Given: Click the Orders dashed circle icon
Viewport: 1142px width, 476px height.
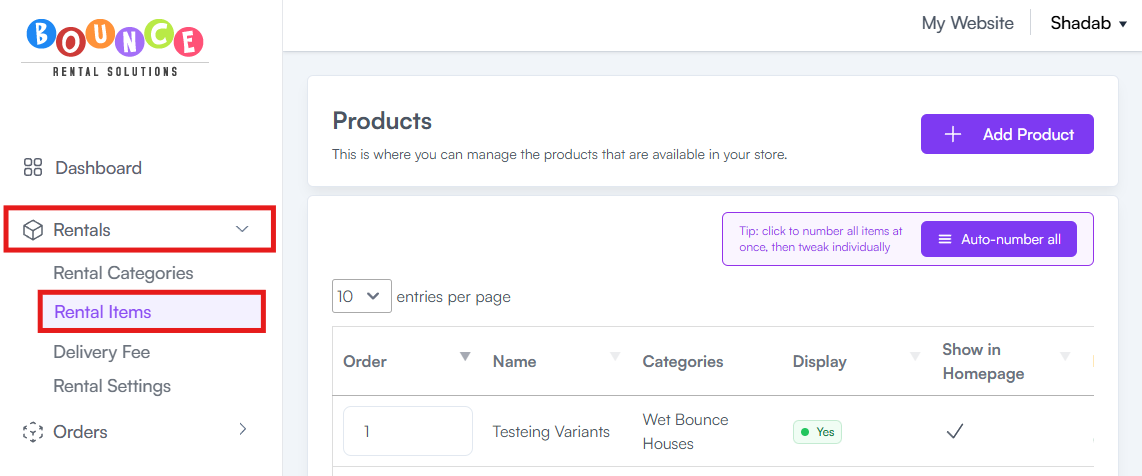Looking at the screenshot, I should pyautogui.click(x=33, y=432).
